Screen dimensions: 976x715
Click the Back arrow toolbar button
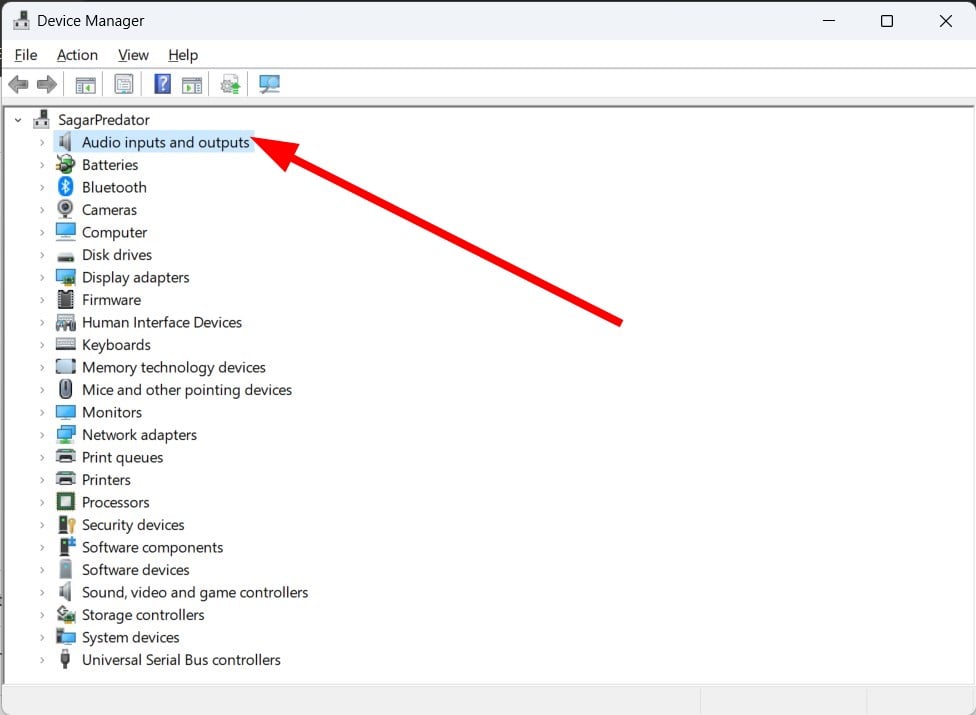coord(19,84)
